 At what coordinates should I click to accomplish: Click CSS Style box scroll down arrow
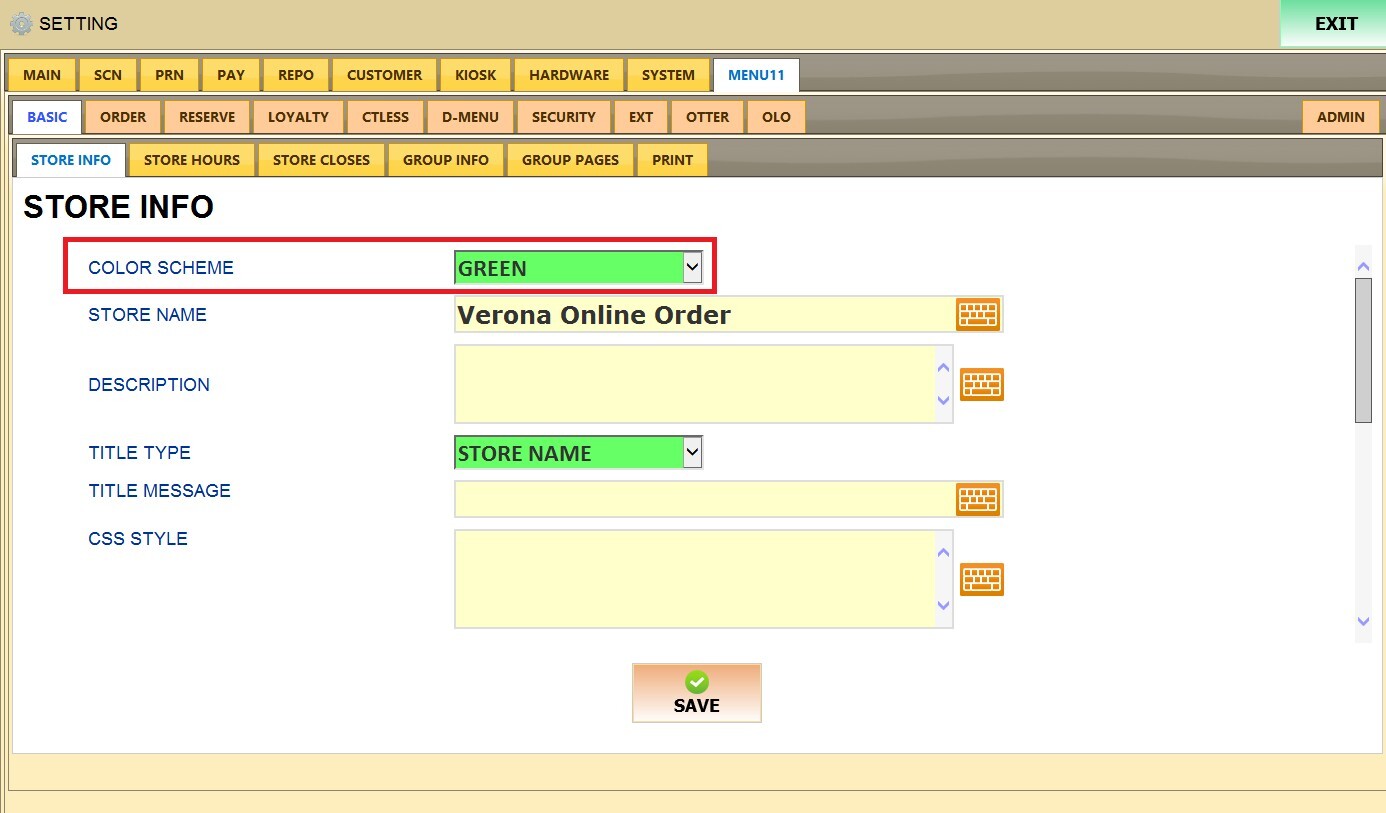click(943, 605)
